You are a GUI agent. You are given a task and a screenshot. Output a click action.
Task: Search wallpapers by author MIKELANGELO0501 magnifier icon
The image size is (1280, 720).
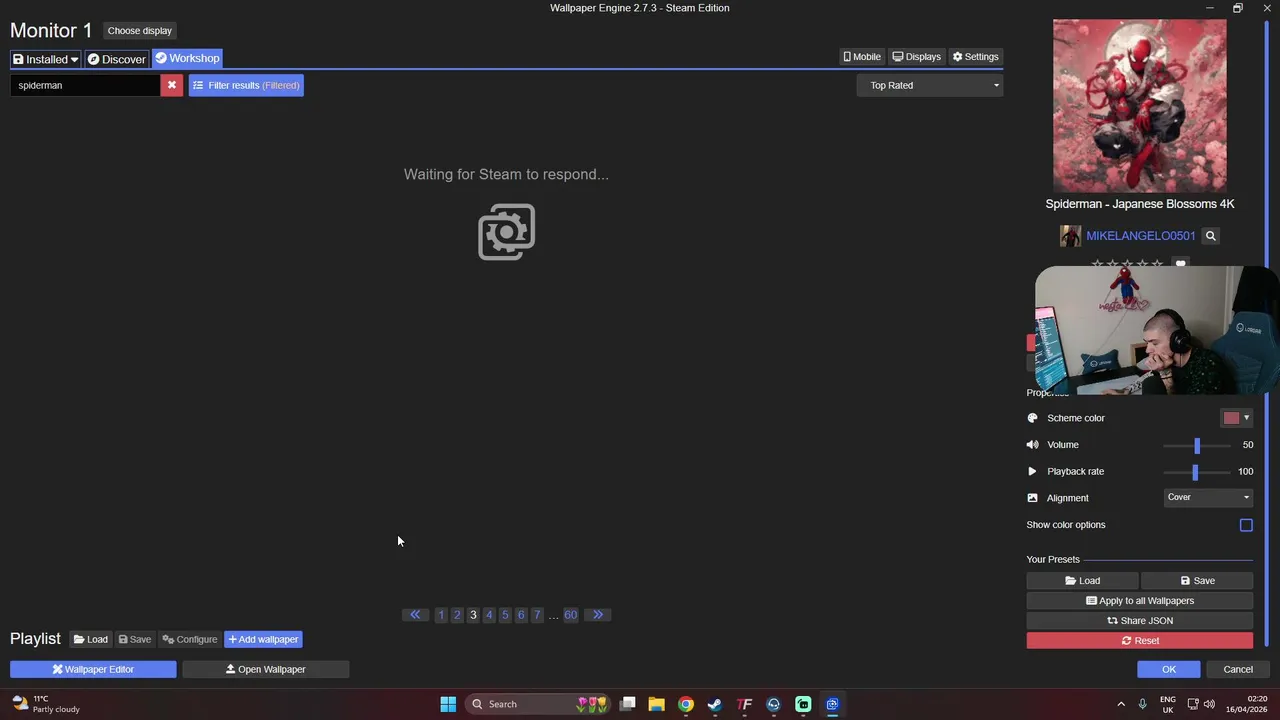[1210, 236]
